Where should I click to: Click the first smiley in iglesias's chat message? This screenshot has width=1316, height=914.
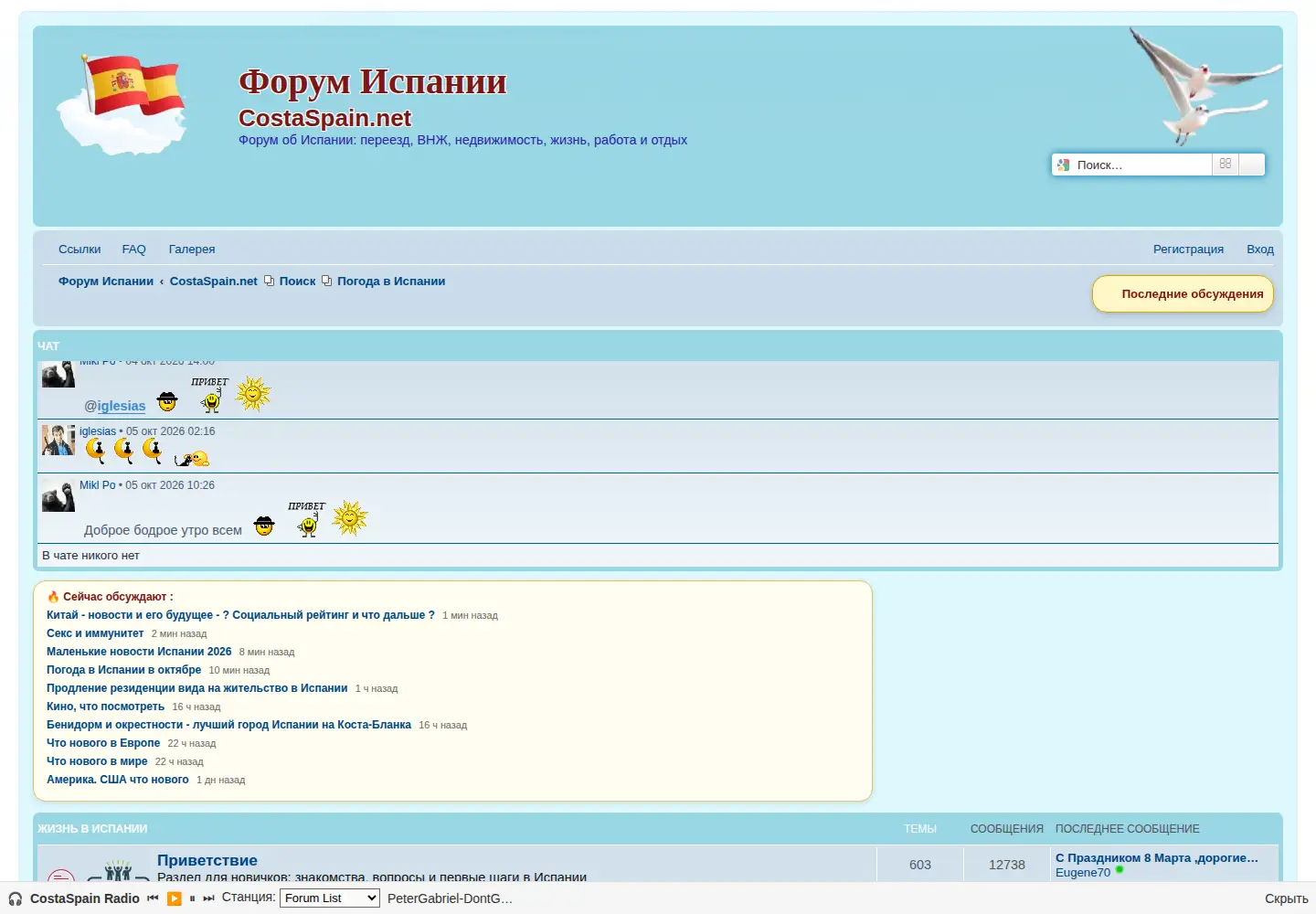pyautogui.click(x=95, y=451)
